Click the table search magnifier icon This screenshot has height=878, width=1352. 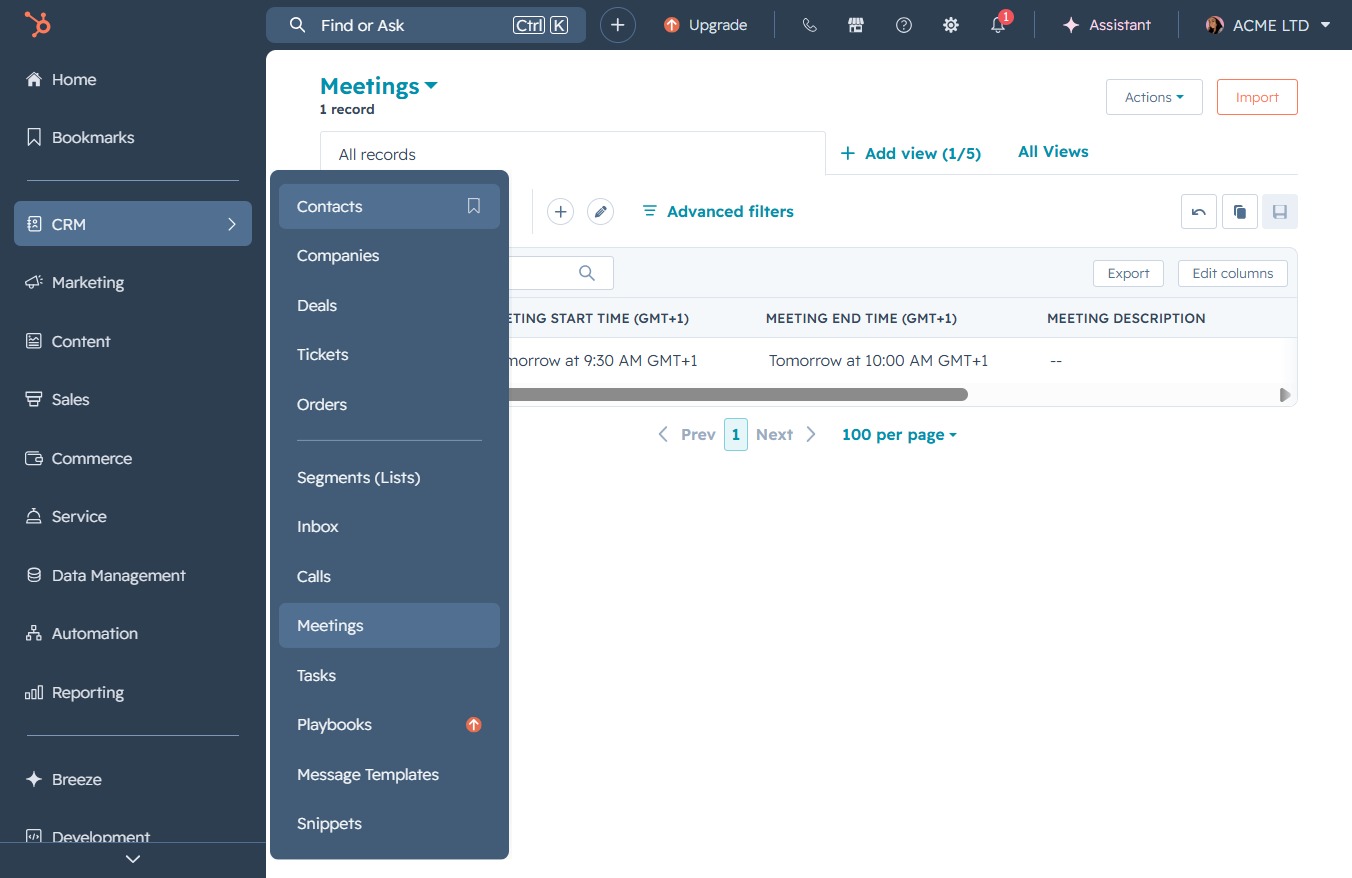tap(587, 273)
